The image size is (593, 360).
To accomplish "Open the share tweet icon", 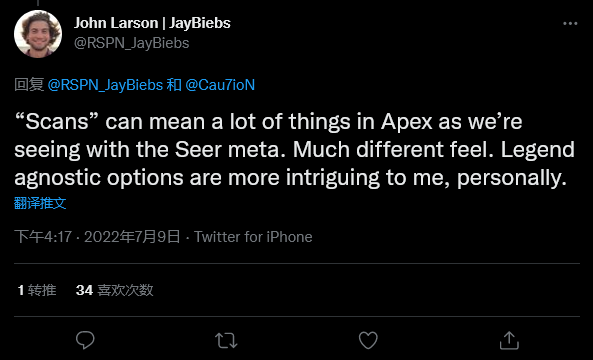I will (x=509, y=340).
